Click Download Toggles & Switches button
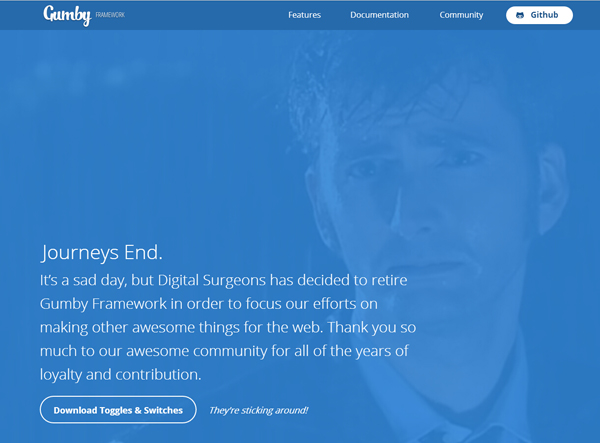This screenshot has height=443, width=600. (x=118, y=410)
